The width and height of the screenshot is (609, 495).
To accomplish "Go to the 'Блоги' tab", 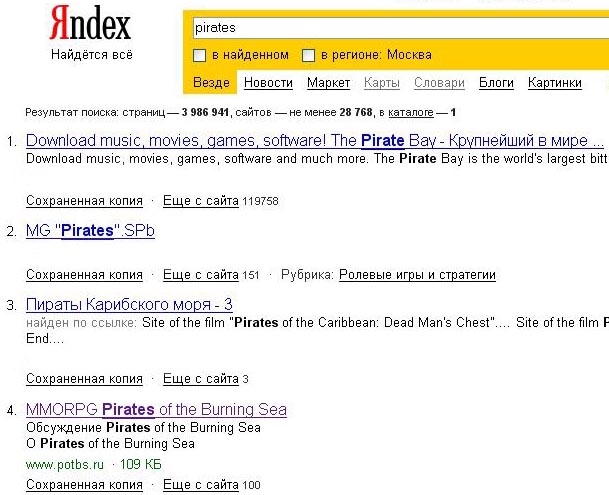I will (496, 83).
